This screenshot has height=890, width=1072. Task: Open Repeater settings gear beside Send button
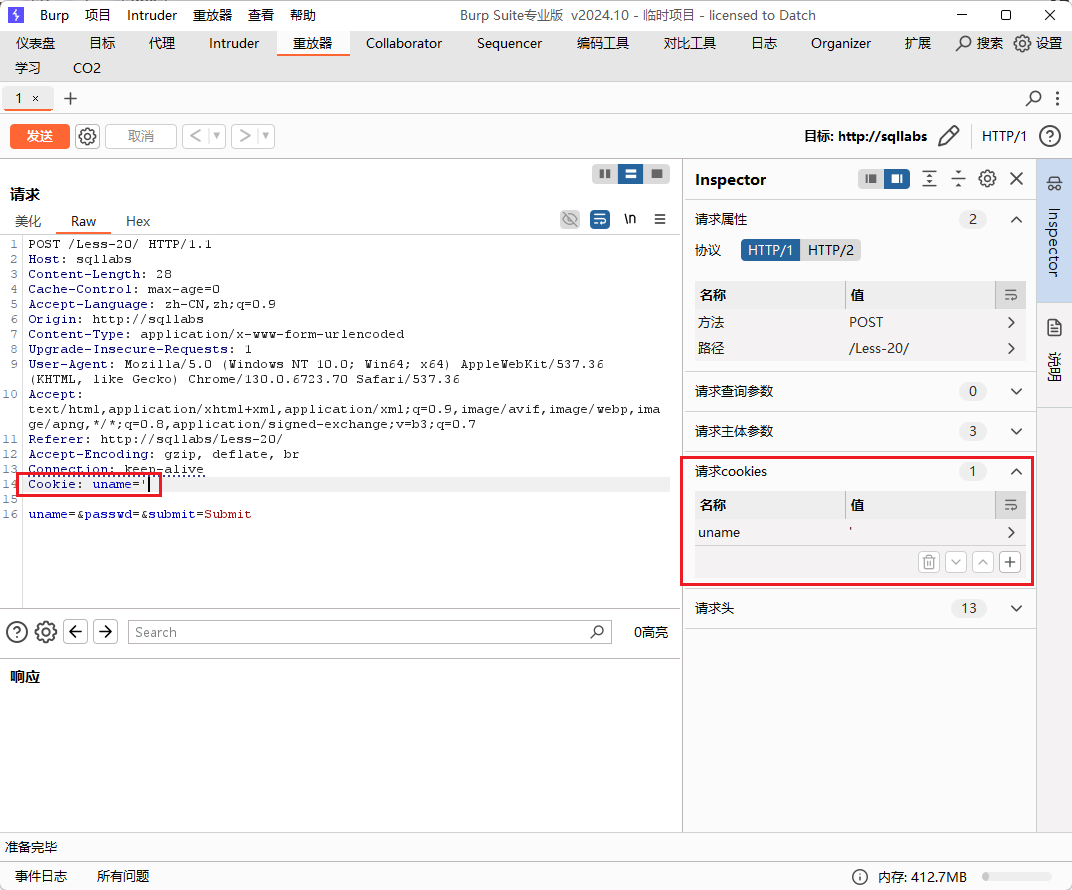(88, 136)
